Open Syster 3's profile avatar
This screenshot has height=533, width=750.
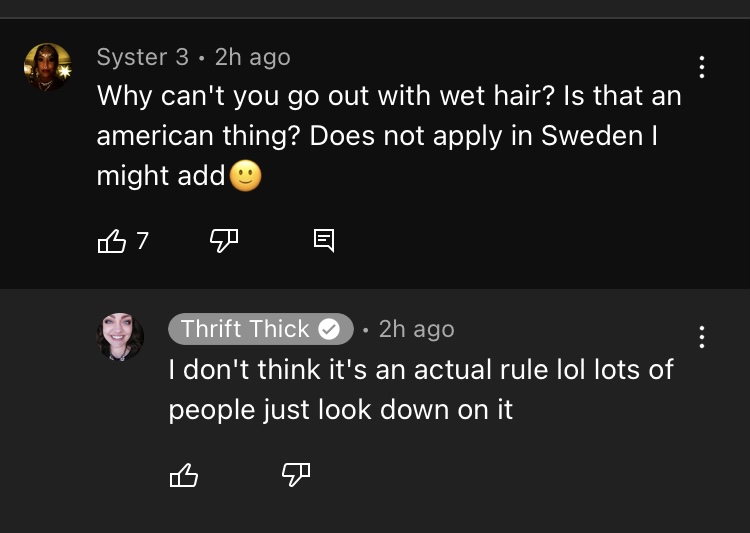click(x=48, y=67)
